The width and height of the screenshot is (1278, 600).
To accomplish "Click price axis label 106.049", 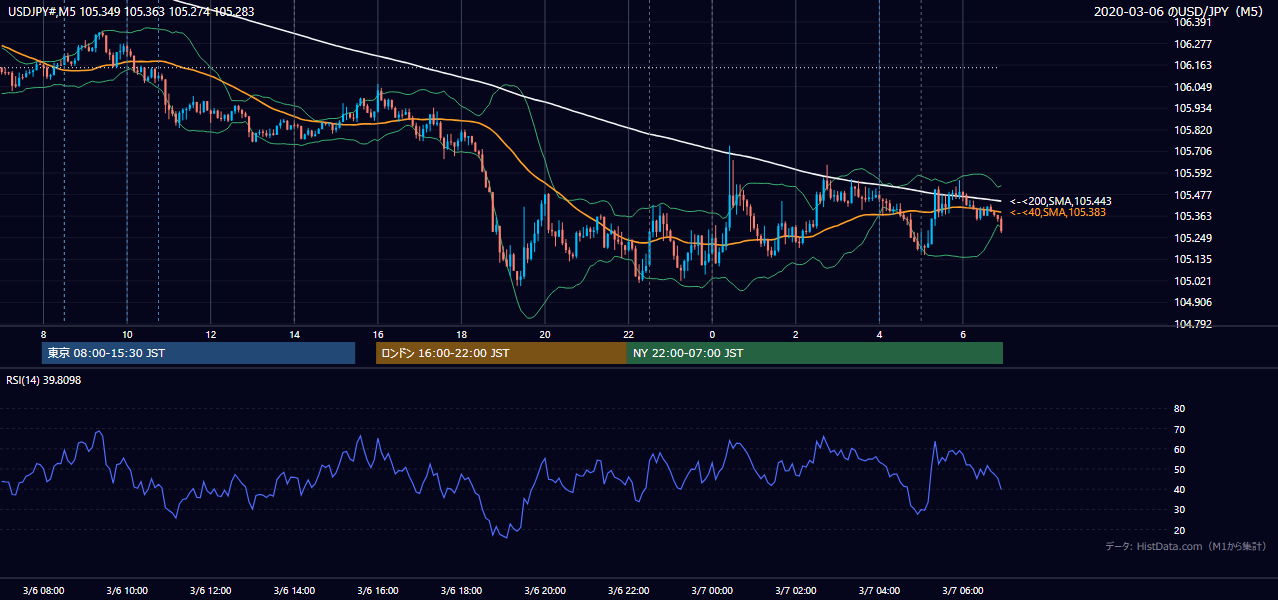I will (1193, 87).
